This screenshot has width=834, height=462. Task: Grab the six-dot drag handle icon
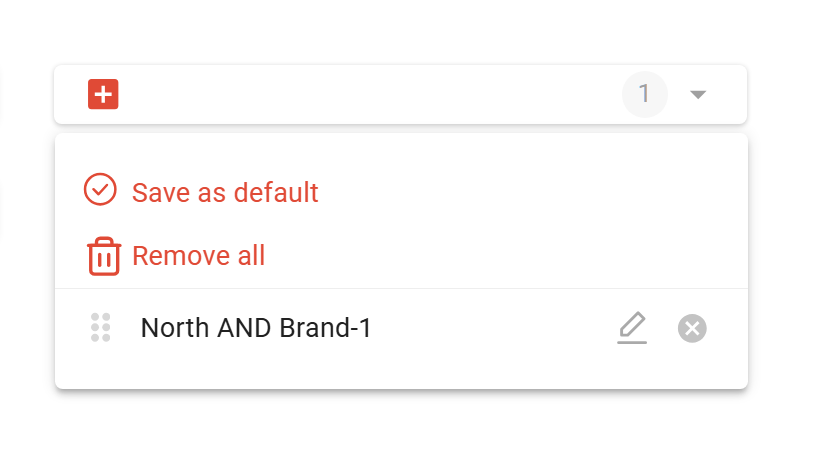pyautogui.click(x=101, y=327)
